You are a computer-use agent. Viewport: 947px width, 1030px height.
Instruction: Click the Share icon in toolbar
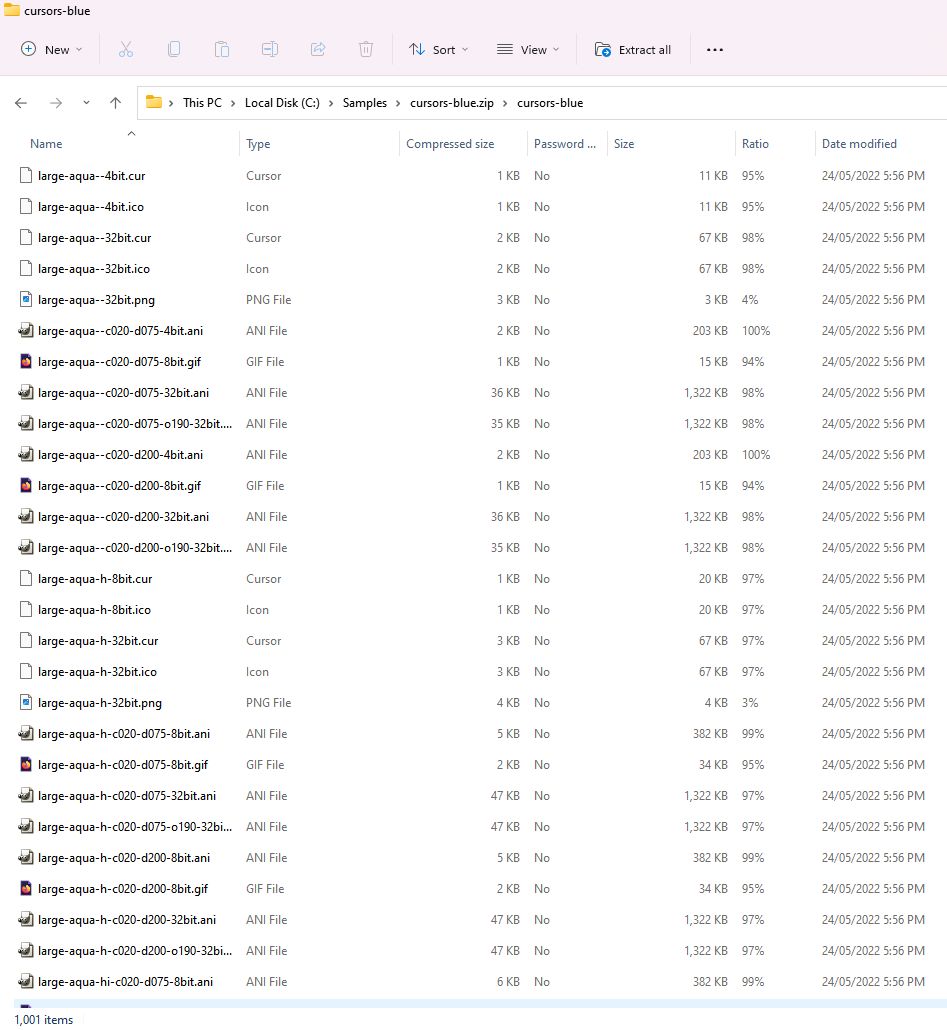318,49
